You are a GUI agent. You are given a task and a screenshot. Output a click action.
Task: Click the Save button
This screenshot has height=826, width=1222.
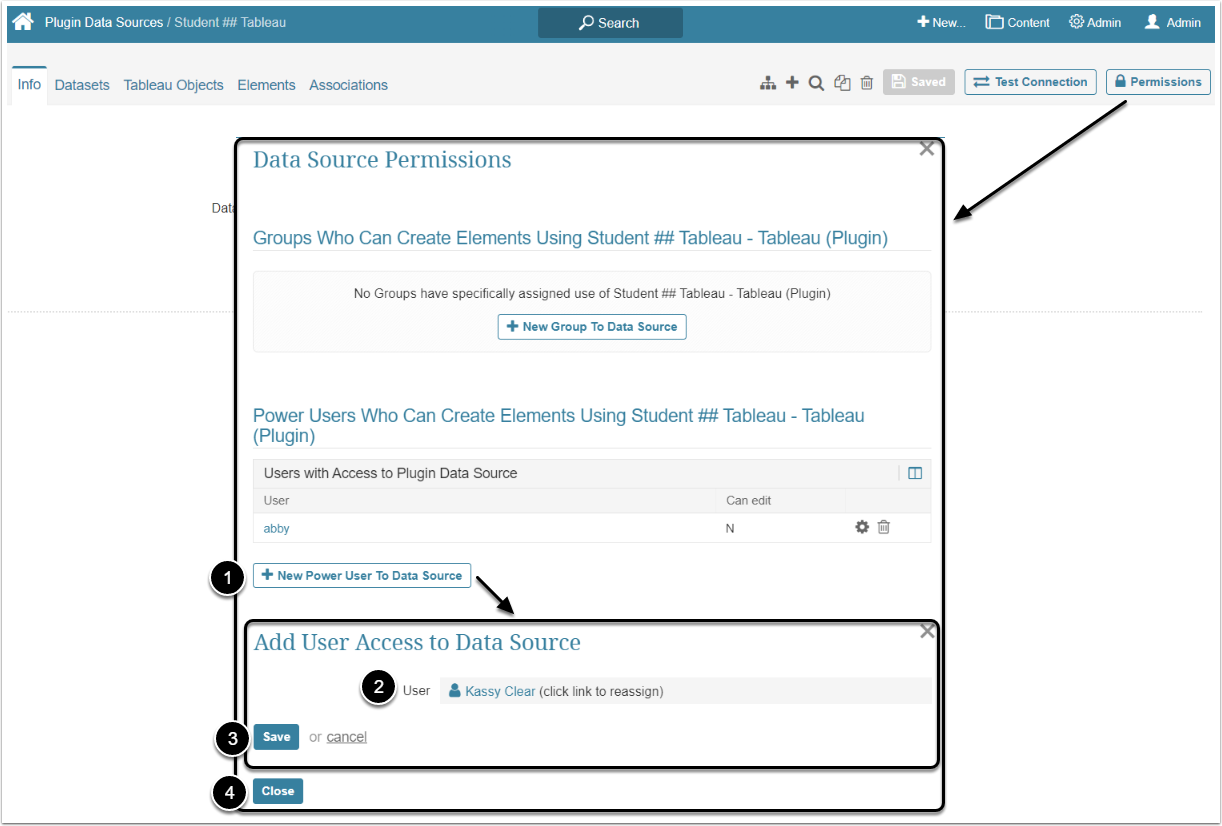276,737
